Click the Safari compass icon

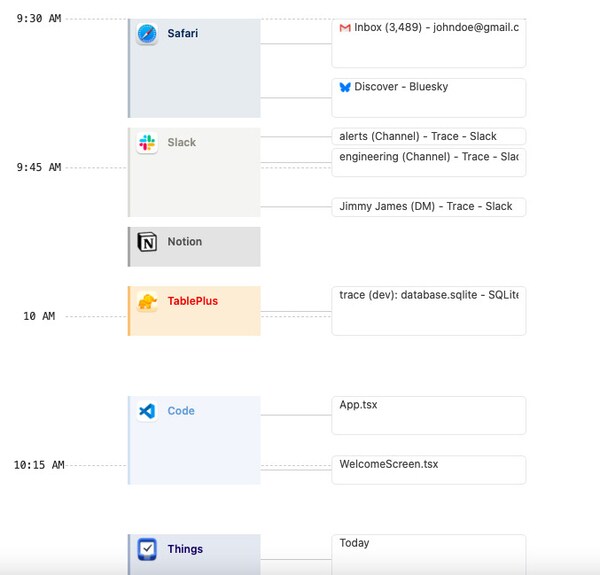click(147, 34)
